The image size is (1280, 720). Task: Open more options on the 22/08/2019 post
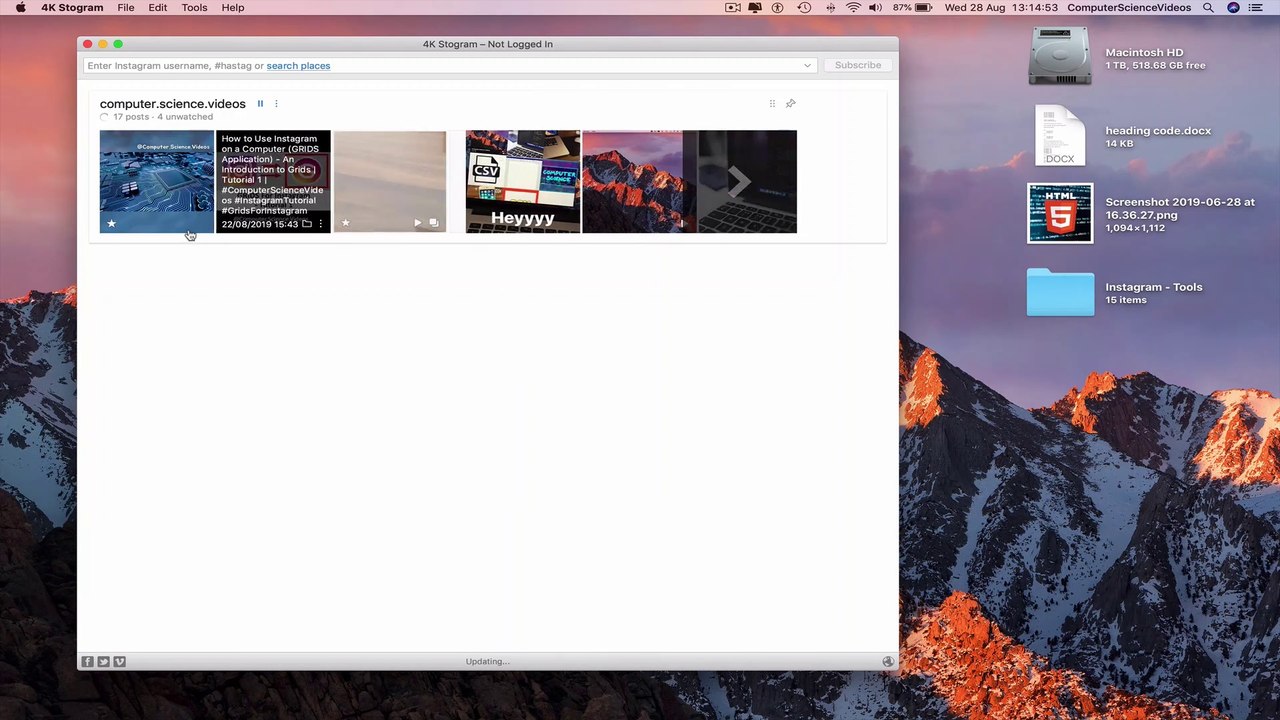320,223
